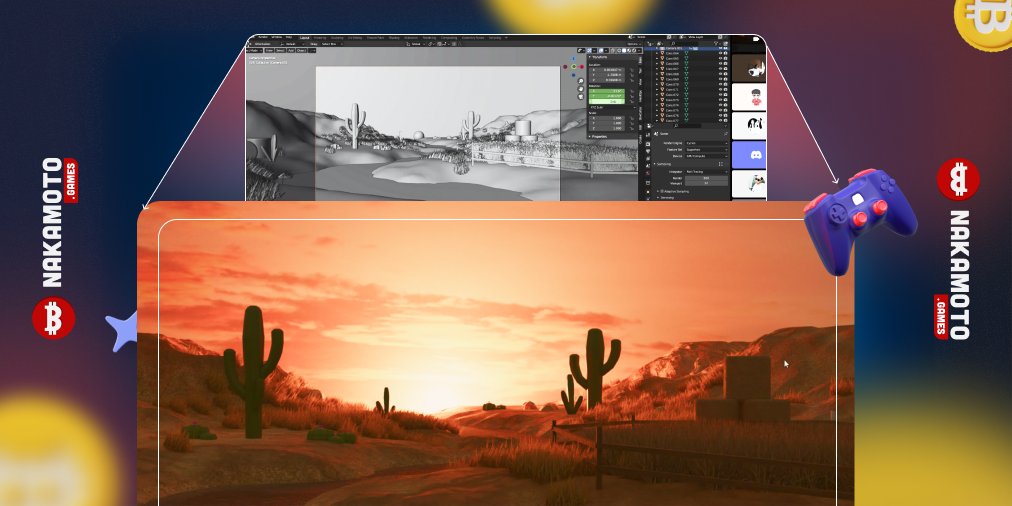1012x506 pixels.
Task: Toggle camera view icon in Blender viewport
Action: [x=581, y=96]
